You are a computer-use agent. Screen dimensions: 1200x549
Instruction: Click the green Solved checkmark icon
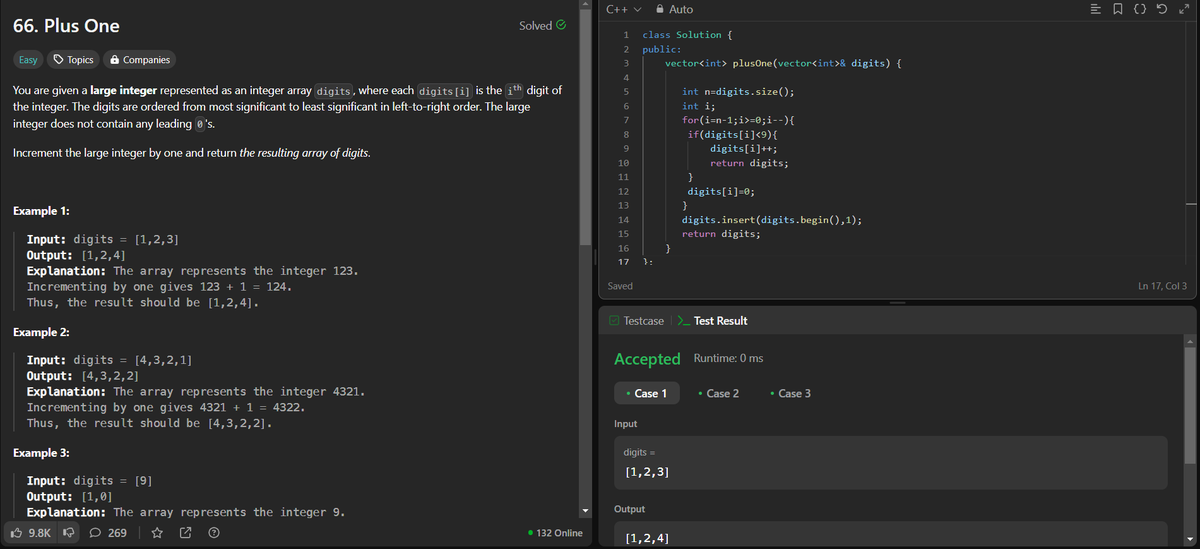[561, 25]
